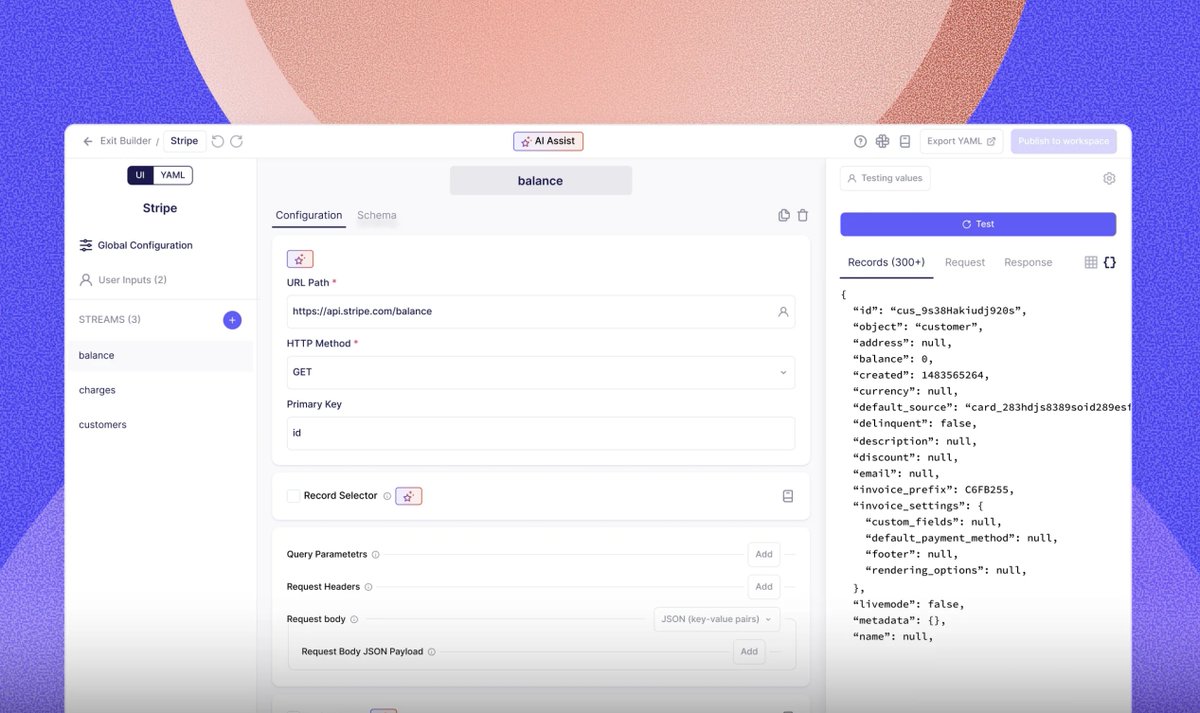This screenshot has height=713, width=1200.
Task: Click the balance stream name field
Action: point(541,181)
